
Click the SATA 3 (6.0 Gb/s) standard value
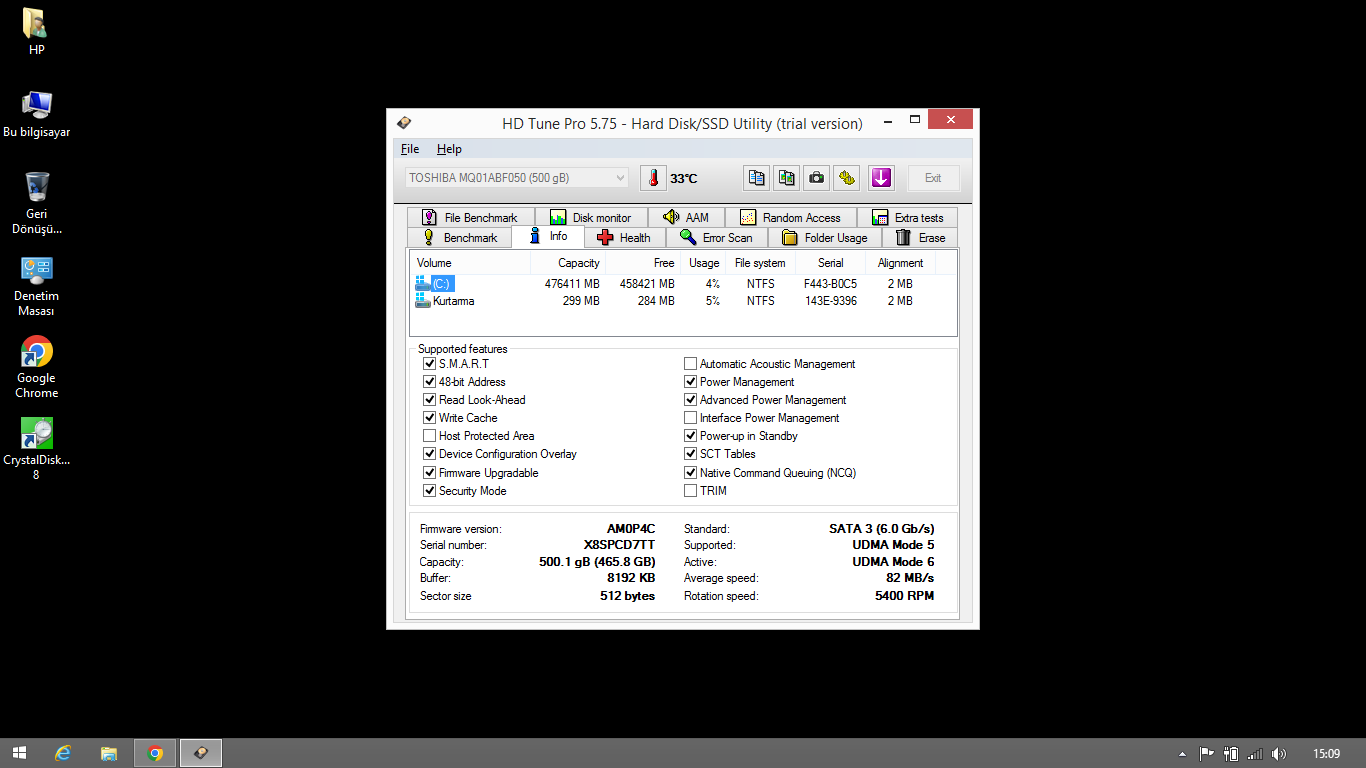coord(882,529)
